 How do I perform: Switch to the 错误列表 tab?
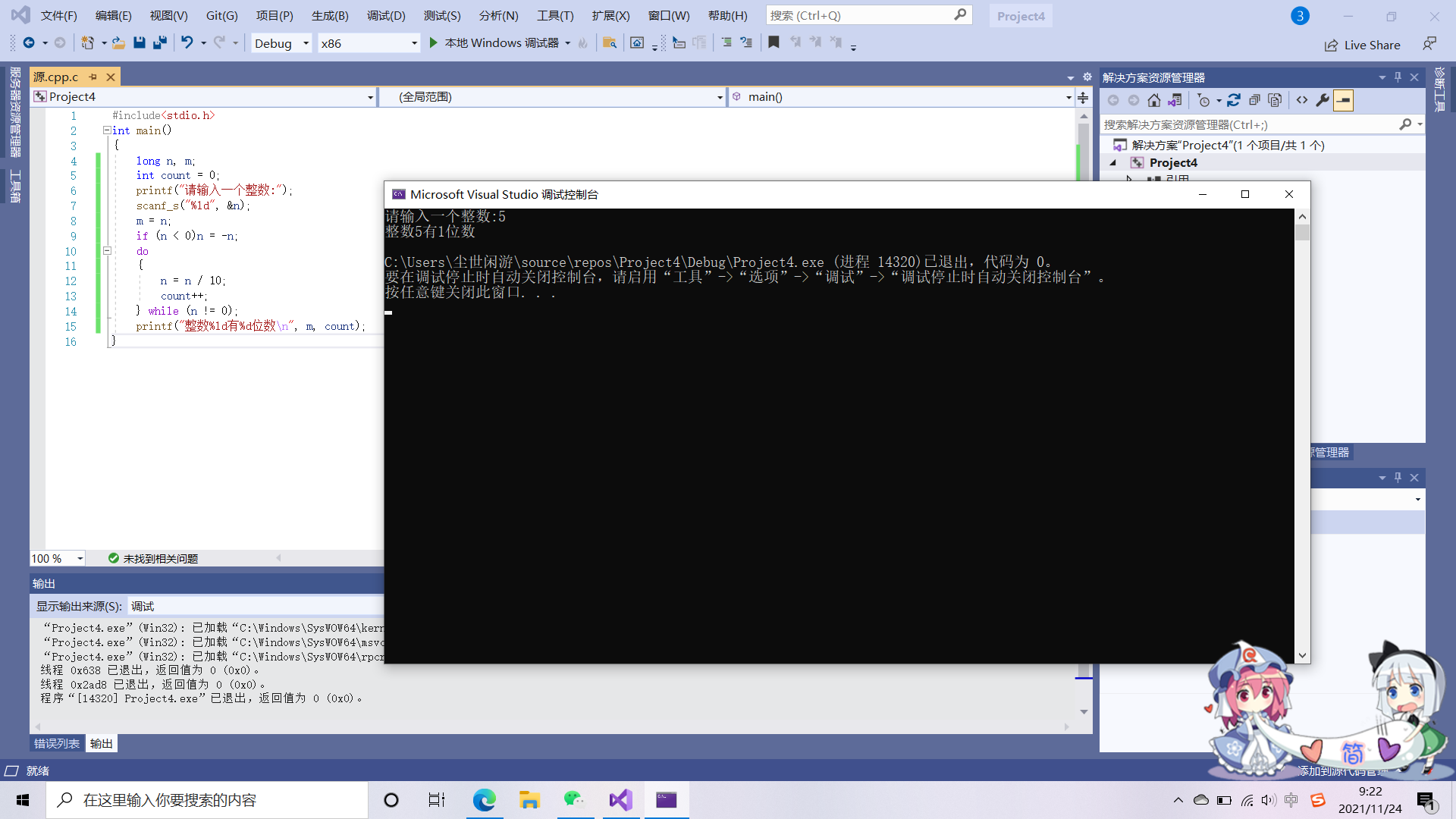[57, 743]
